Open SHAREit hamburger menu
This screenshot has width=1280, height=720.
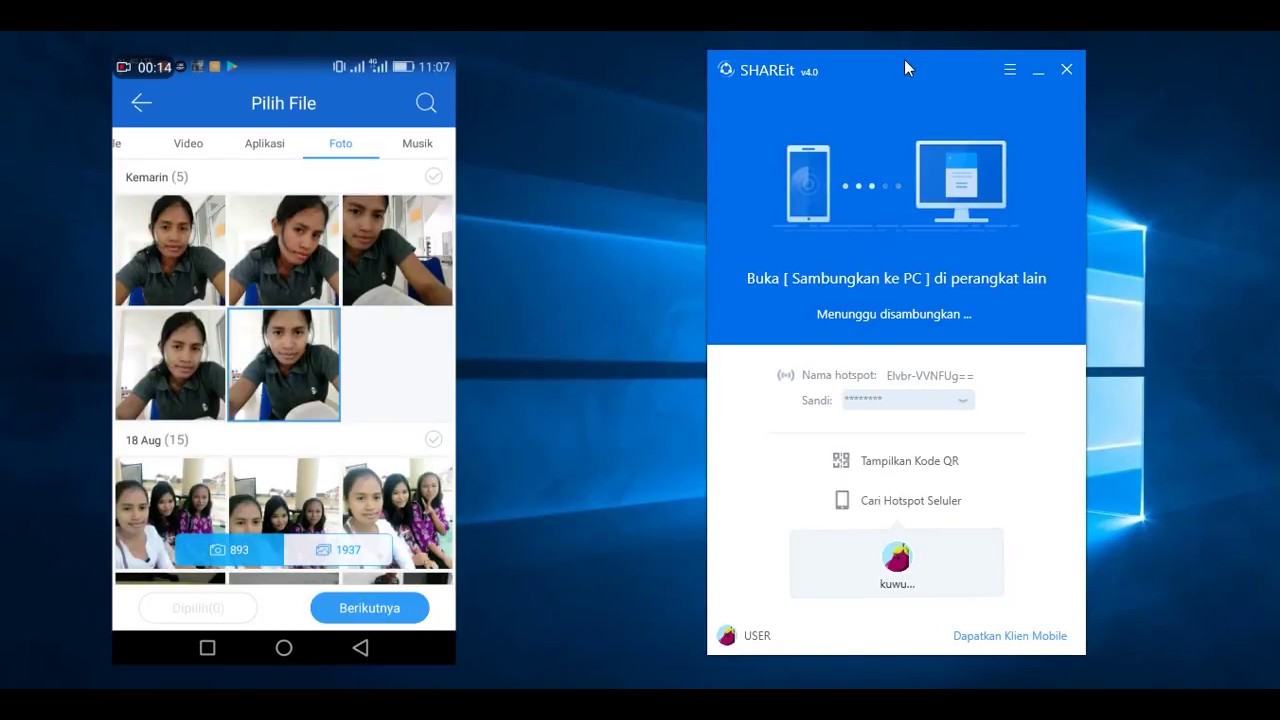pos(1010,70)
